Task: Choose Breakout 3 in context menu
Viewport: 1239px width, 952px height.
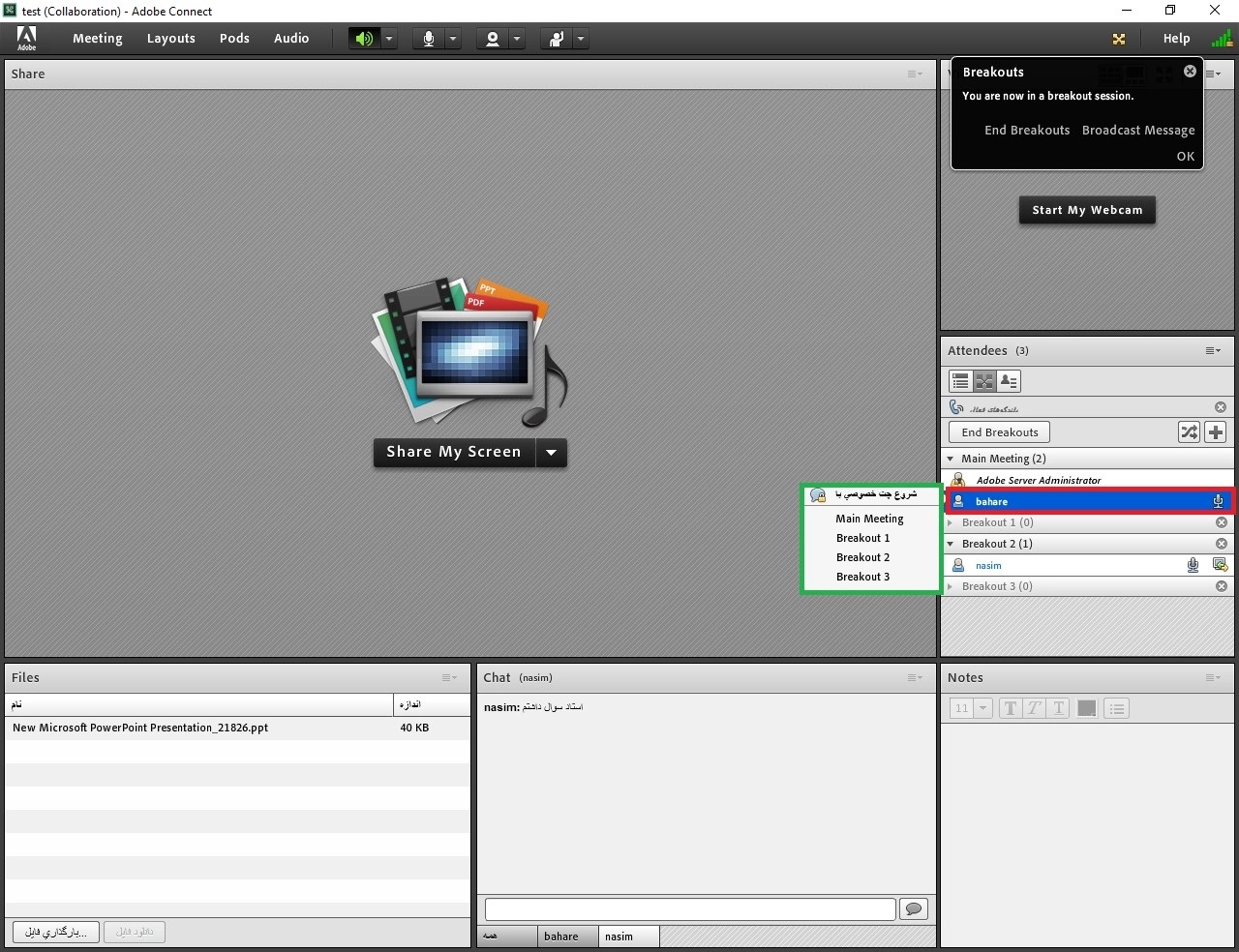Action: pyautogui.click(x=862, y=577)
